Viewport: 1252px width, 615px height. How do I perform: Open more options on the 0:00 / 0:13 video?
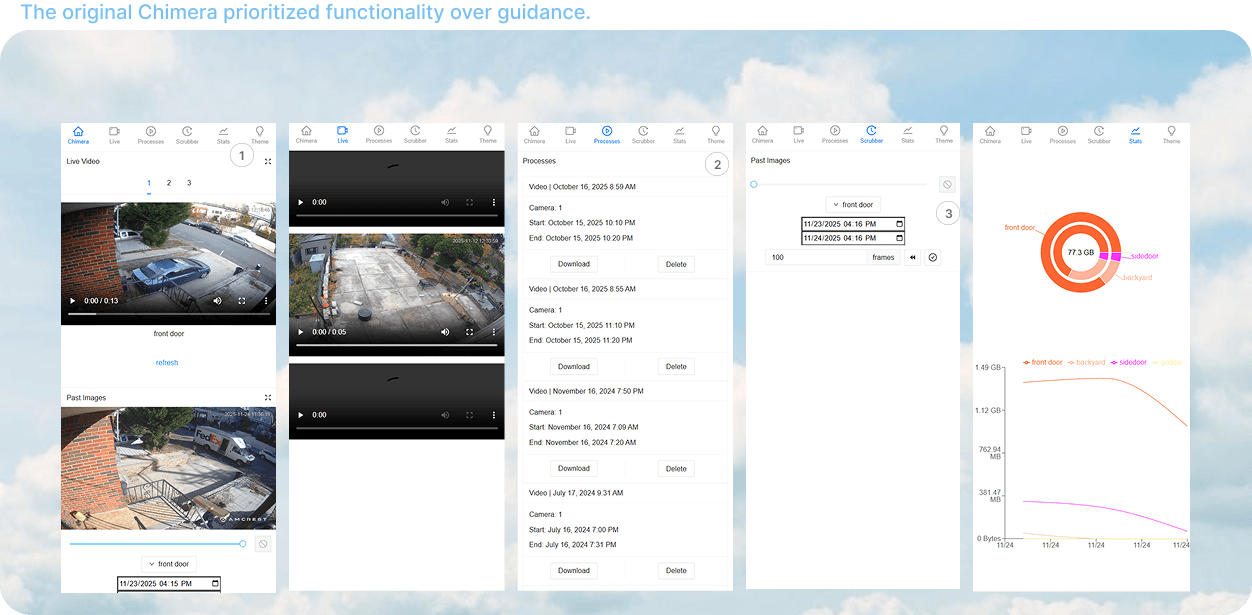(265, 300)
